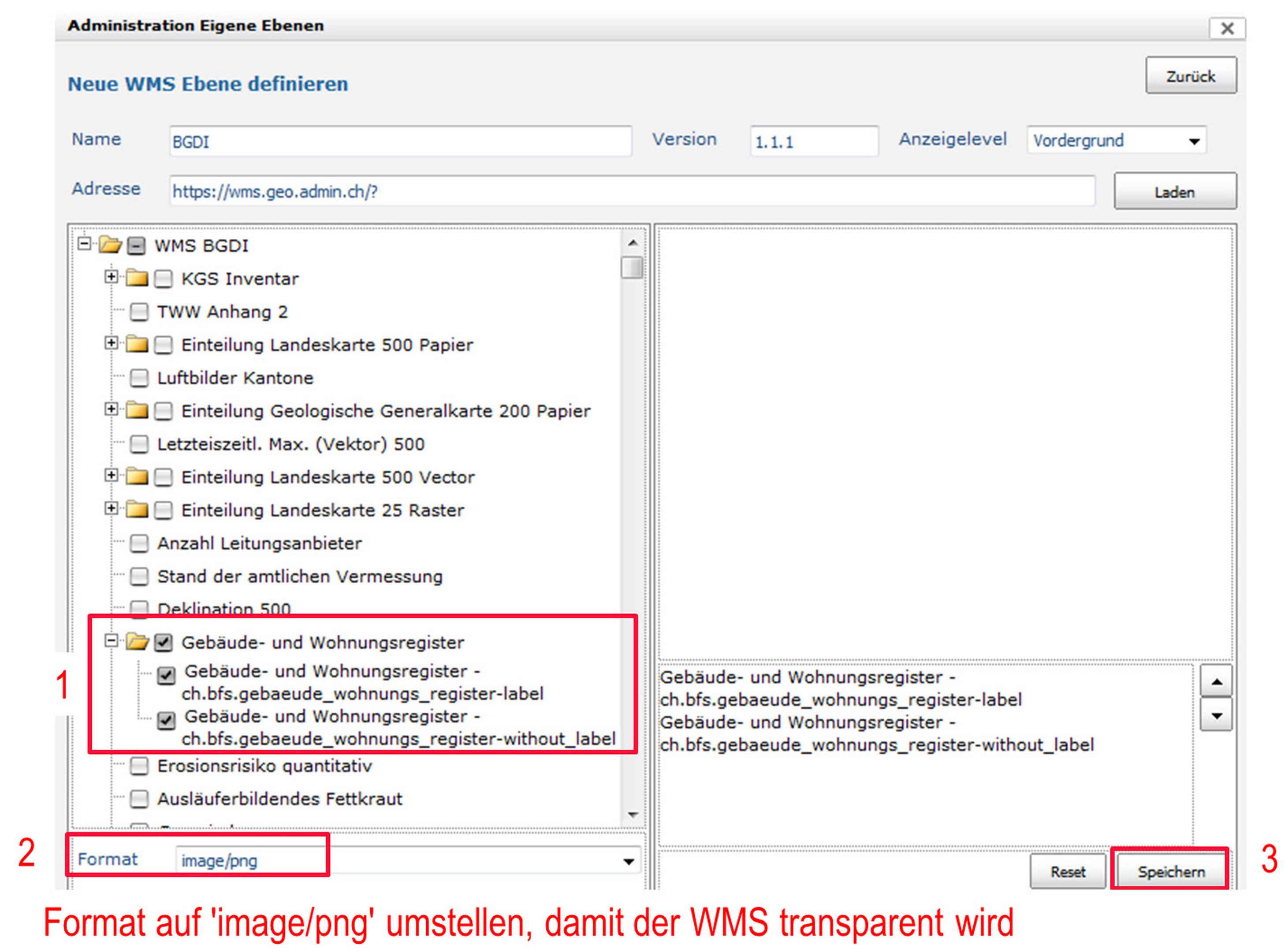Enable the TWW Anhang 2 checkbox
Screen dimensions: 1288x952
(x=139, y=312)
